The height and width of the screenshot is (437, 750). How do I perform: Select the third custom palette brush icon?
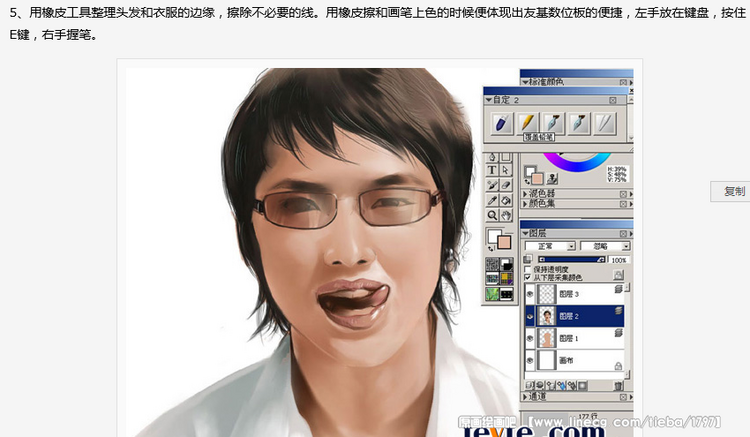pyautogui.click(x=553, y=123)
